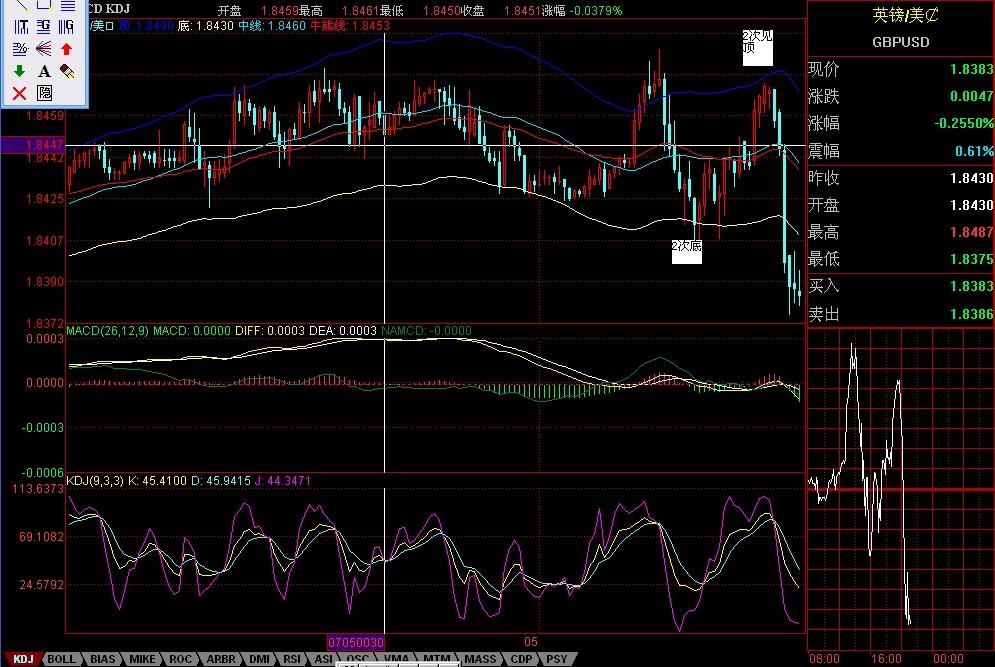
Task: Pick the eraser tool in drawing palette
Action: pyautogui.click(x=67, y=71)
